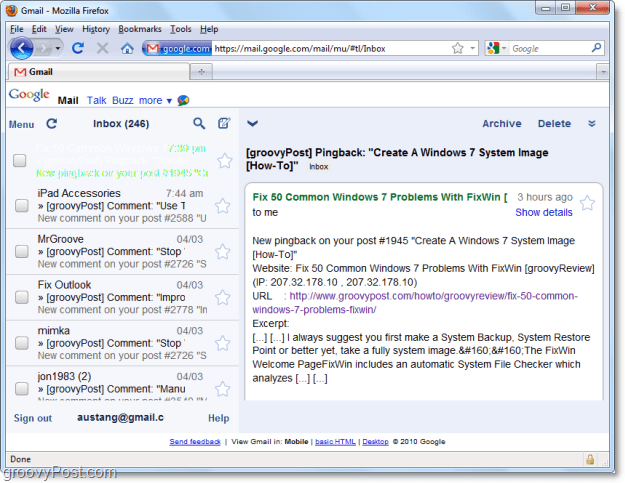
Task: Refresh the Gmail inbox list
Action: 52,124
